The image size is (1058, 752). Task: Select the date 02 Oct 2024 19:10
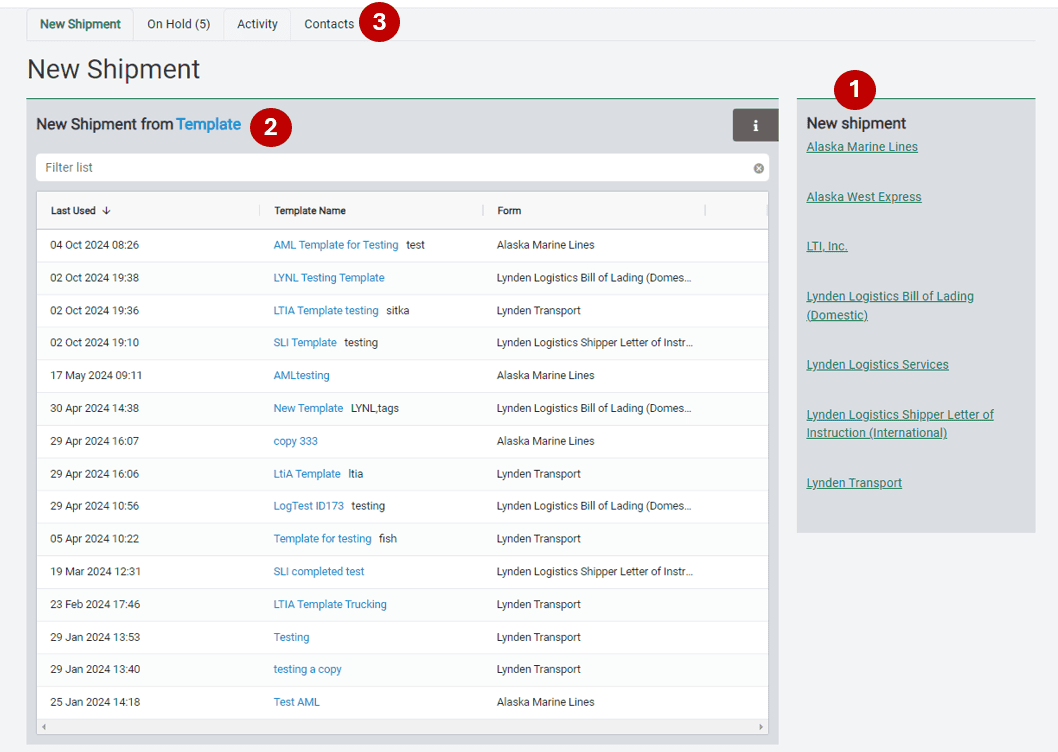(x=94, y=342)
